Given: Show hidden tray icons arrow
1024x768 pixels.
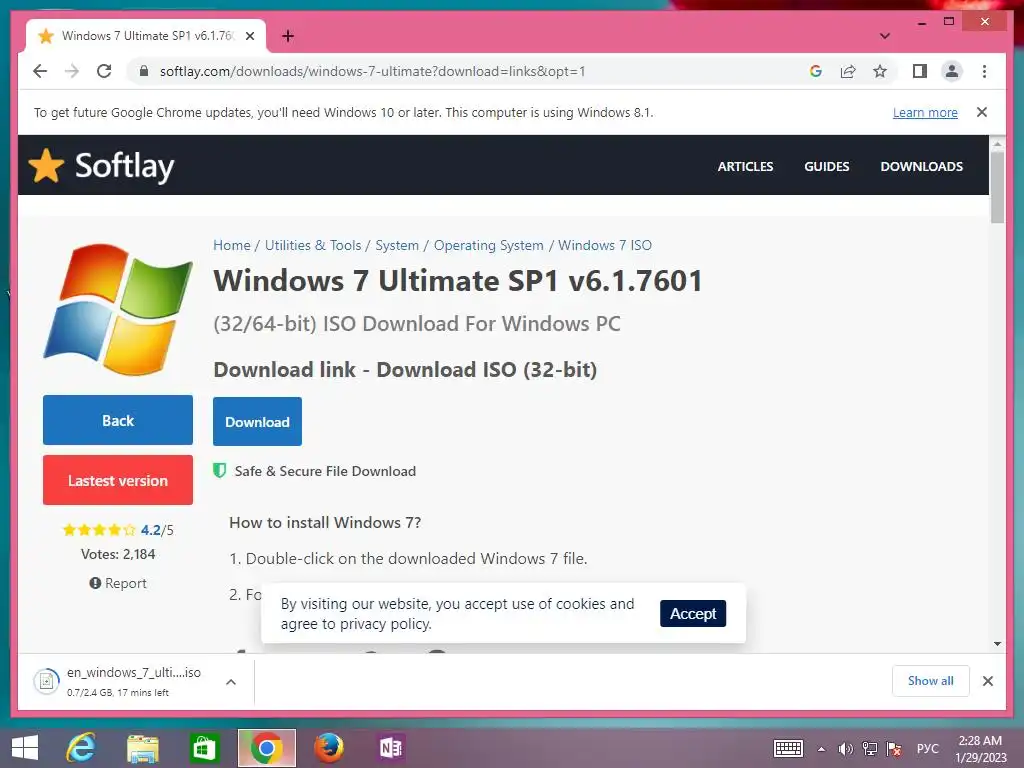Looking at the screenshot, I should click(x=822, y=749).
